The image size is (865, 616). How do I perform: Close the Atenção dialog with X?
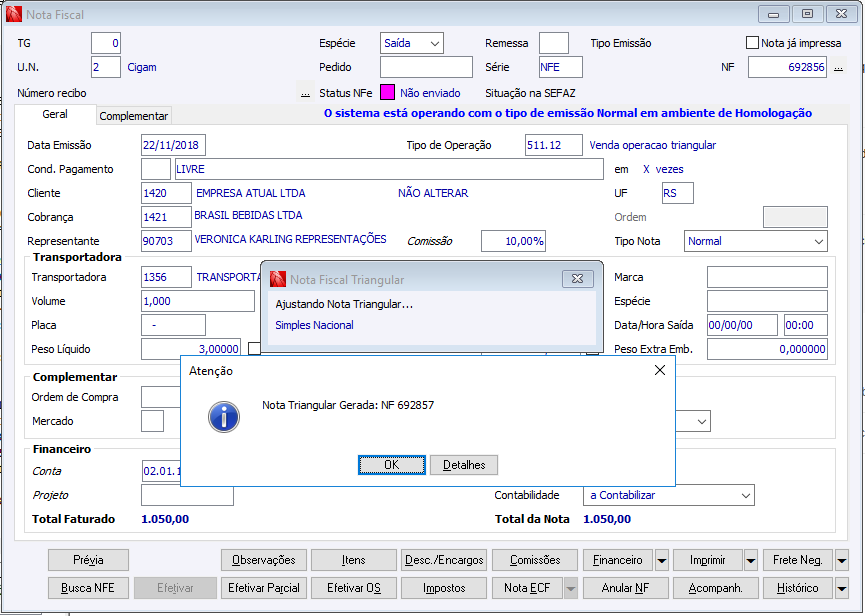click(x=660, y=371)
